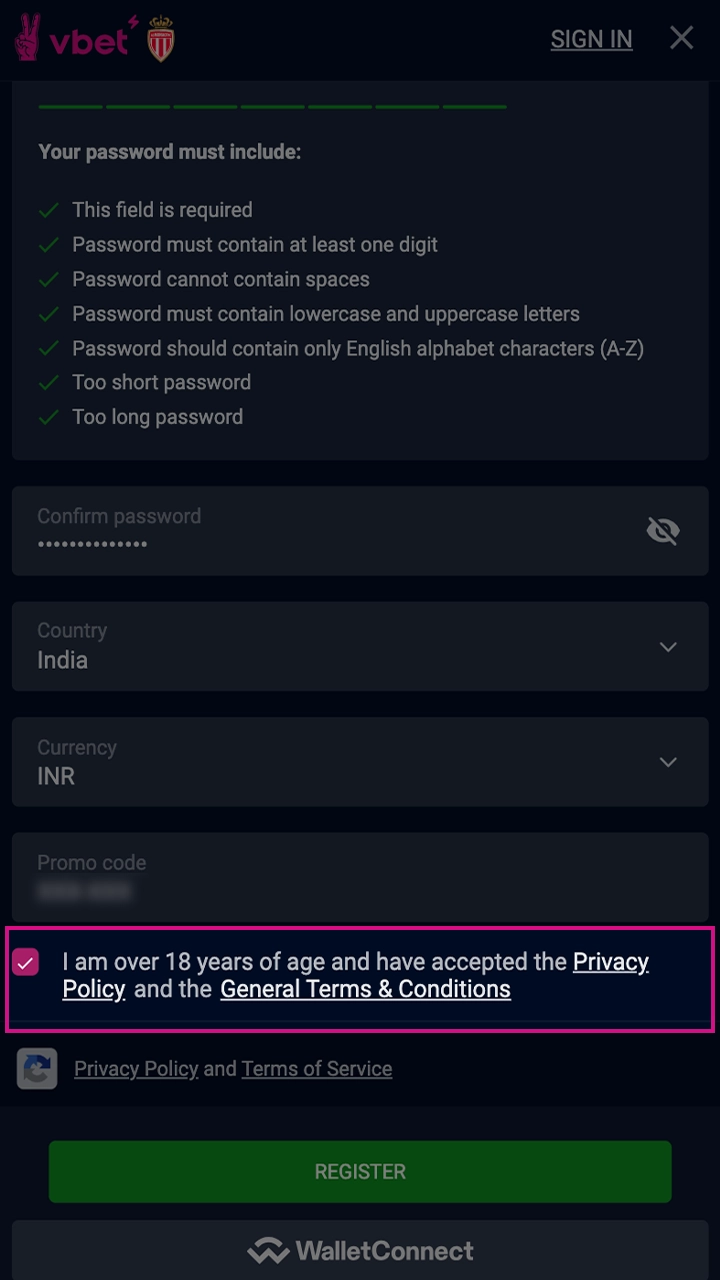Click the AS Monaco crest badge

click(x=160, y=40)
